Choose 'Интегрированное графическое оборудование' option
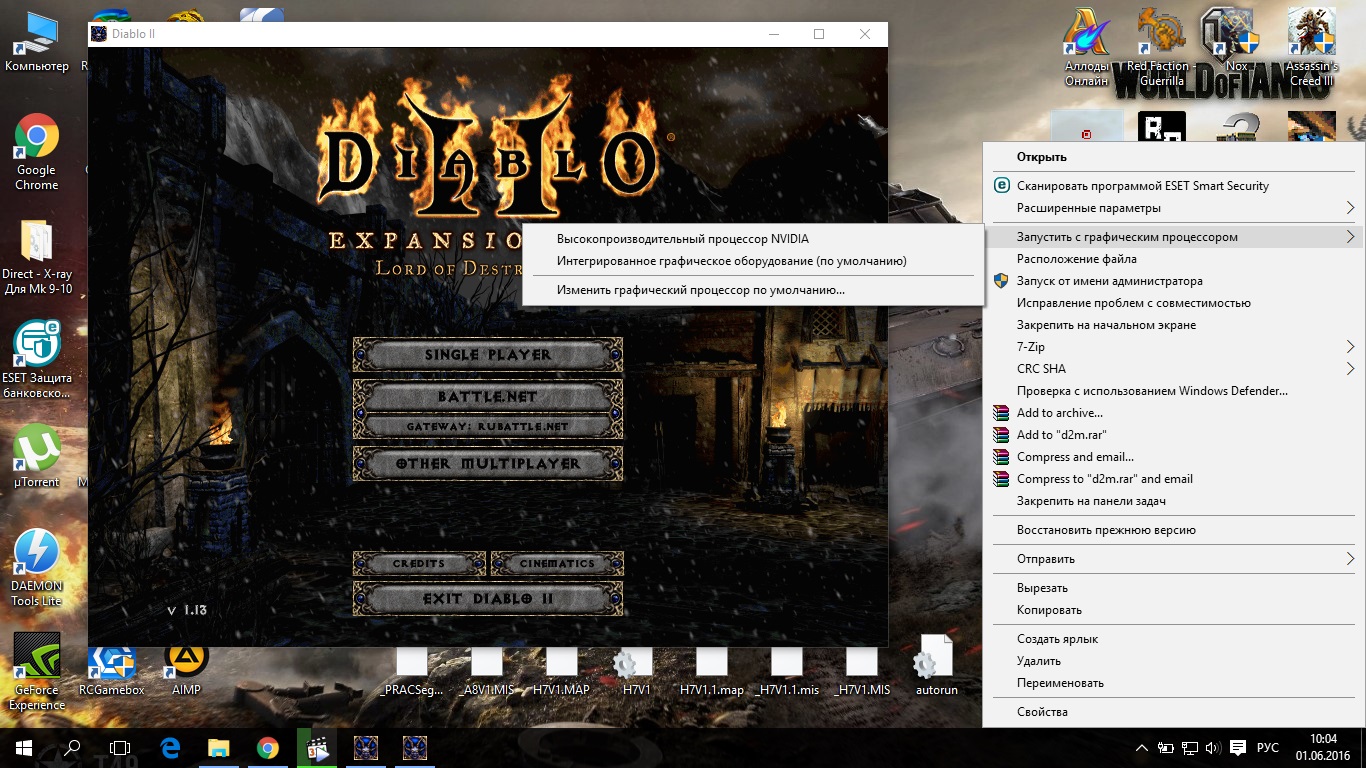 pyautogui.click(x=731, y=261)
